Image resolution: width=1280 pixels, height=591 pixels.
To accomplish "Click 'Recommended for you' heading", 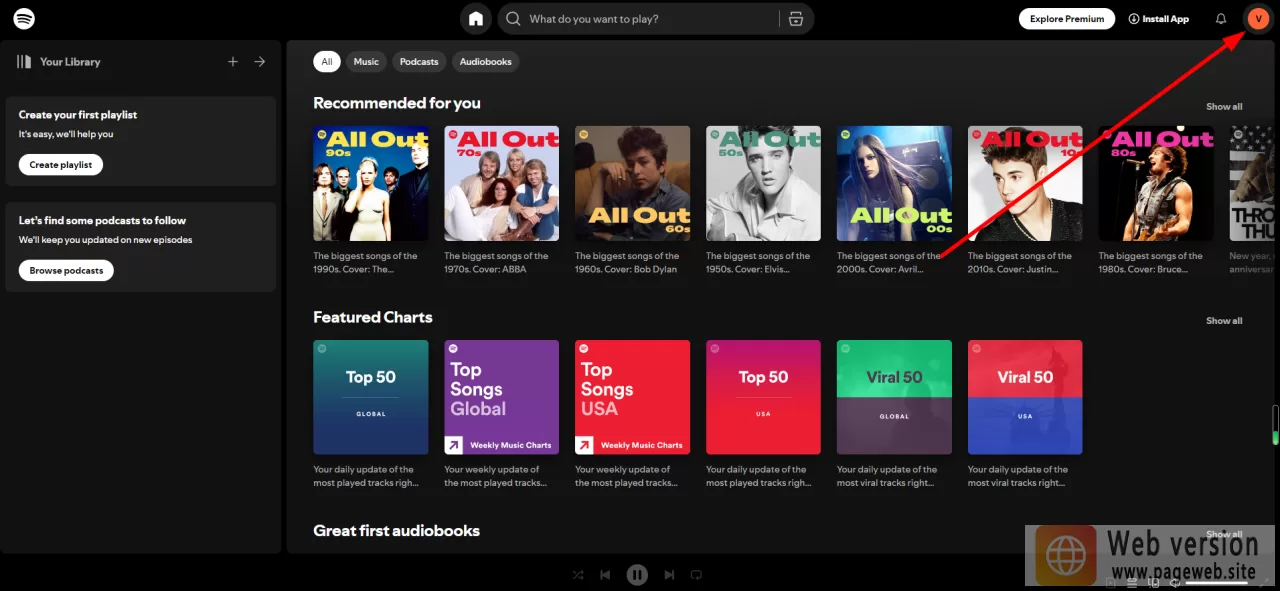I will coord(397,103).
